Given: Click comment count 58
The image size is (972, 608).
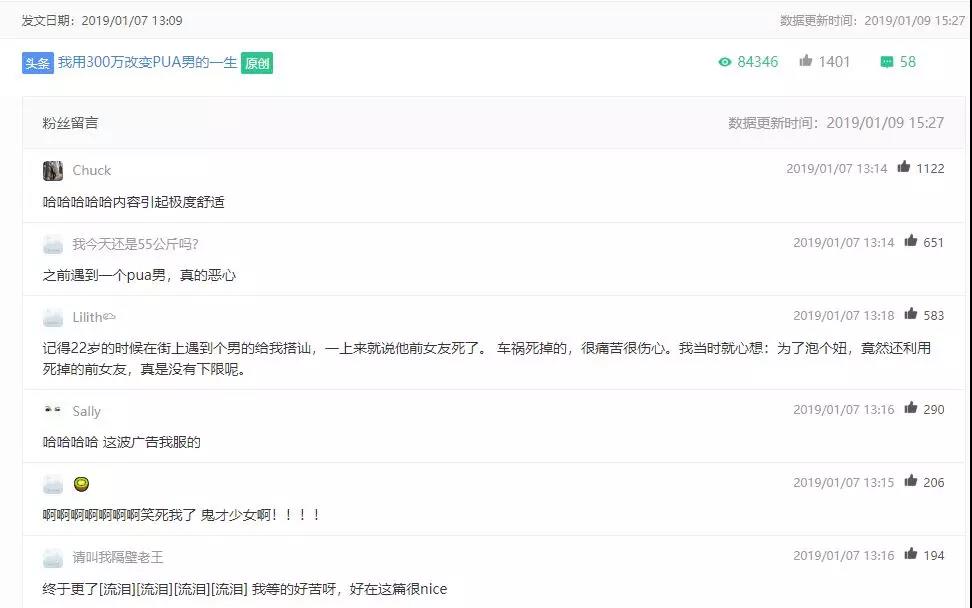Looking at the screenshot, I should (x=908, y=62).
